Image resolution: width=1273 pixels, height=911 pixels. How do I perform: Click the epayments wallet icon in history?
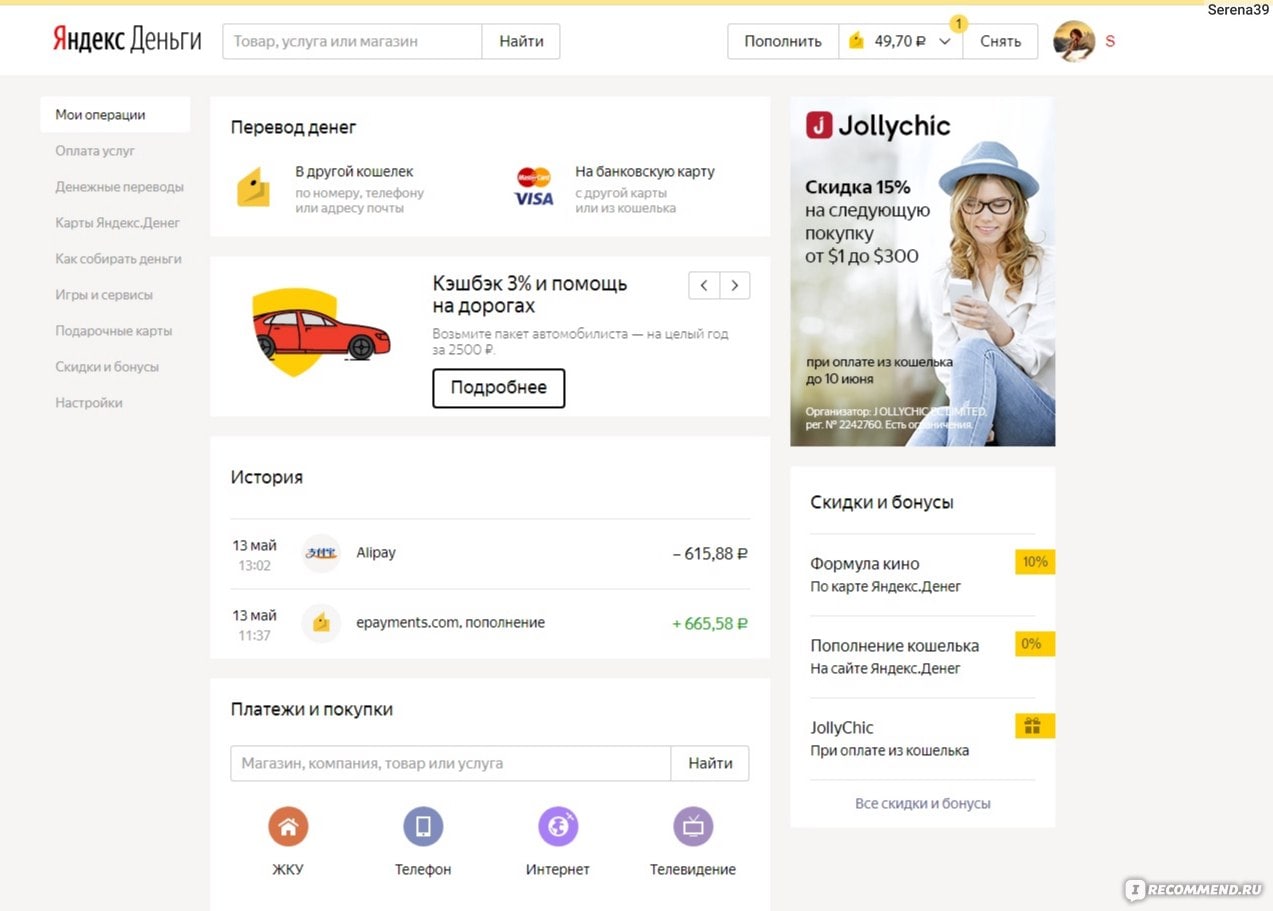tap(321, 623)
